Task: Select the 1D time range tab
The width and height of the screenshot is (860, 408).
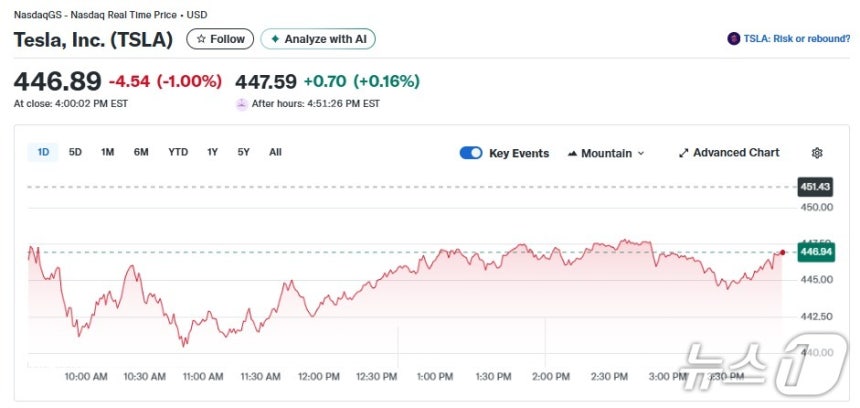Action: click(x=43, y=152)
